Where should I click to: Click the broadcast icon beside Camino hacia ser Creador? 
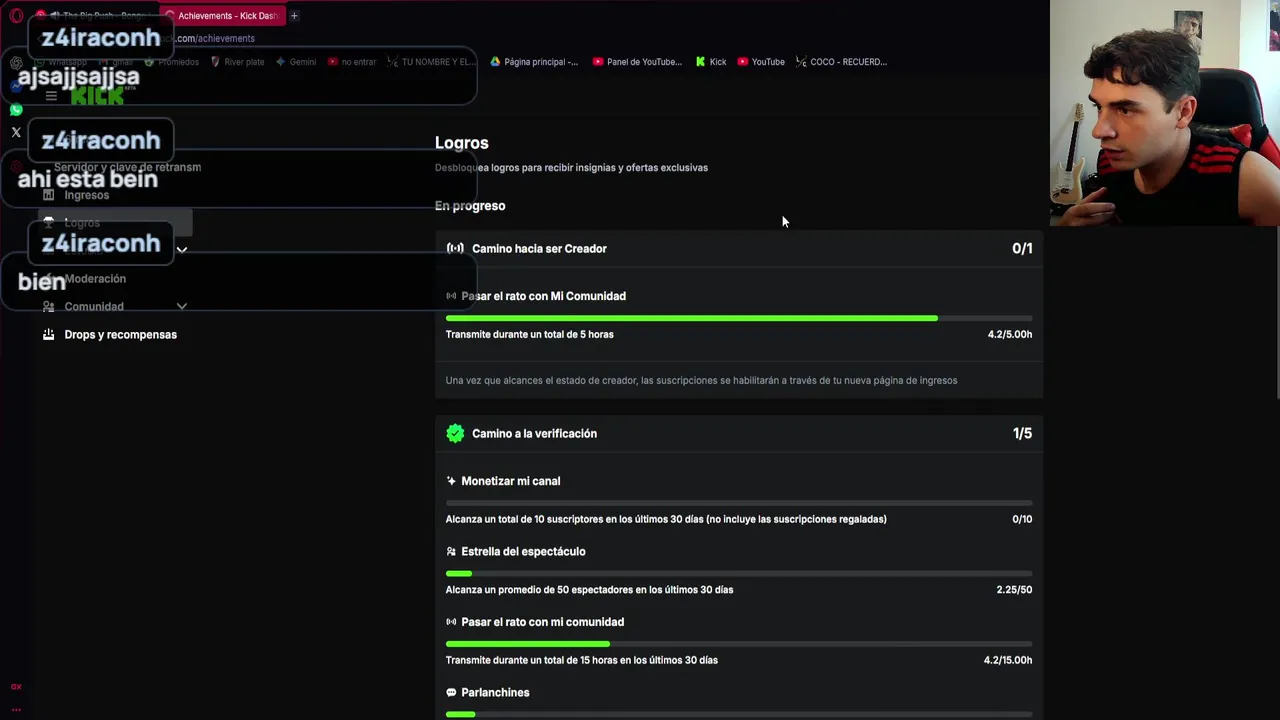[x=455, y=248]
